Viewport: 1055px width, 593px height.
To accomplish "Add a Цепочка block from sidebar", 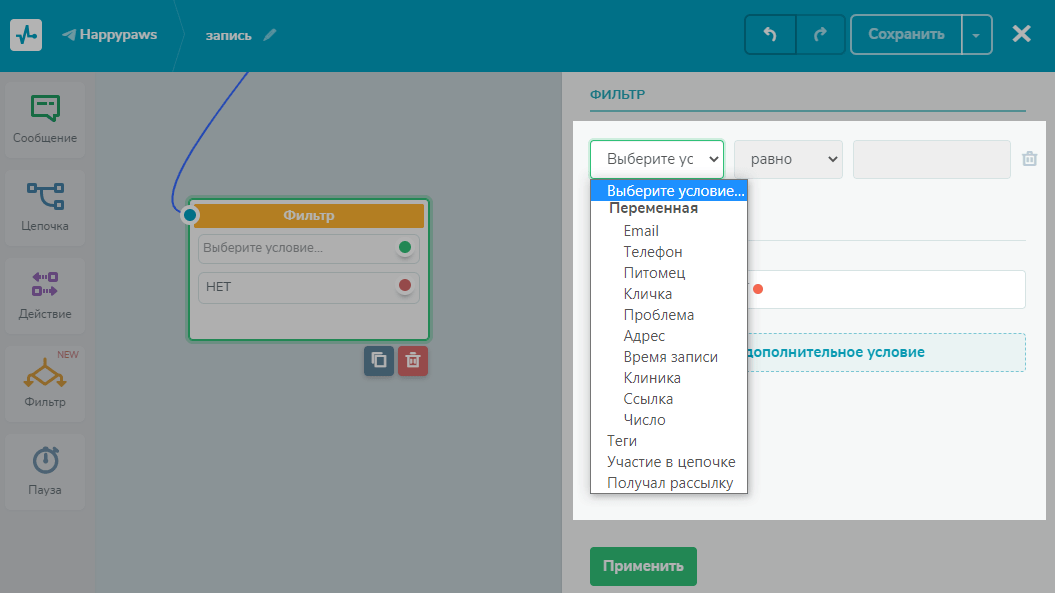I will tap(45, 207).
